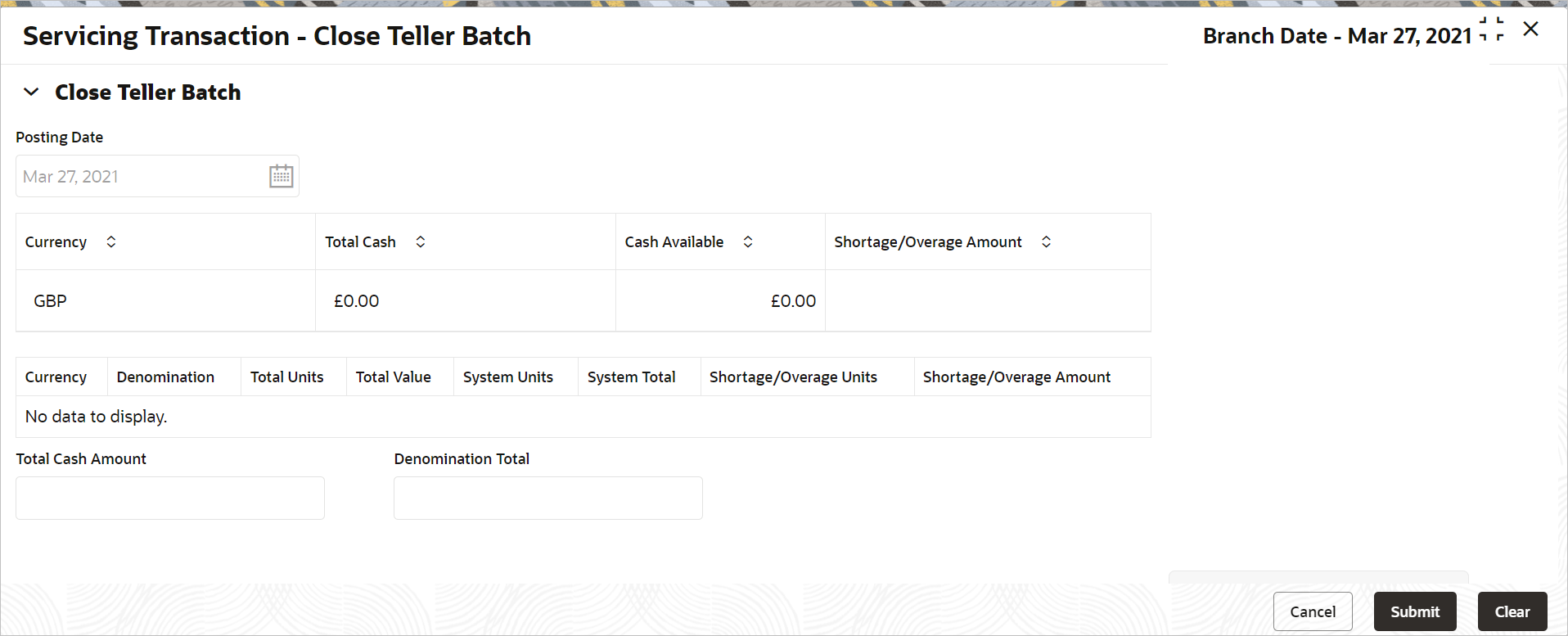This screenshot has height=636, width=1568.
Task: Sort by Cash Available column
Action: click(x=748, y=241)
